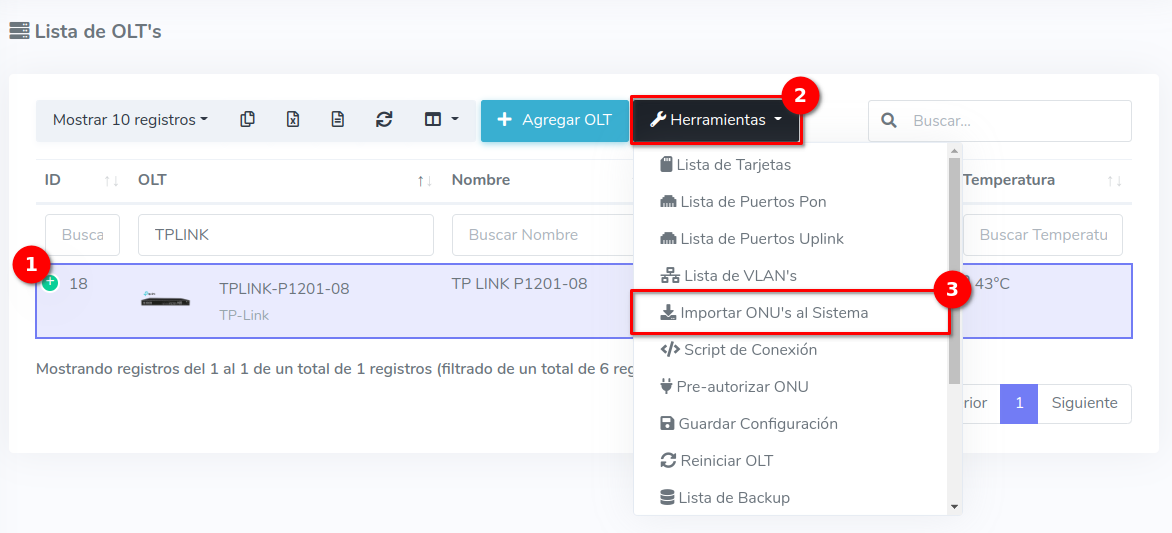The image size is (1172, 533).
Task: Select Lista de Tarjetas from the menu
Action: click(734, 165)
